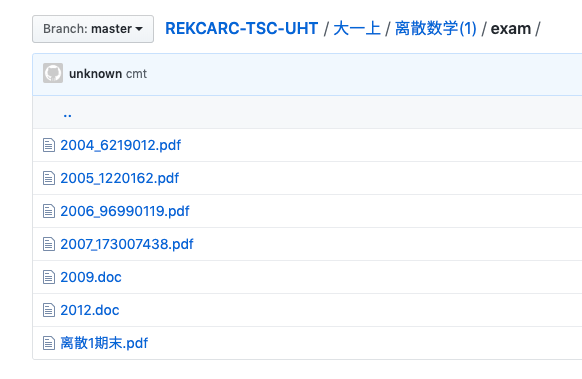Click file icon beside 2012.doc

pyautogui.click(x=49, y=310)
